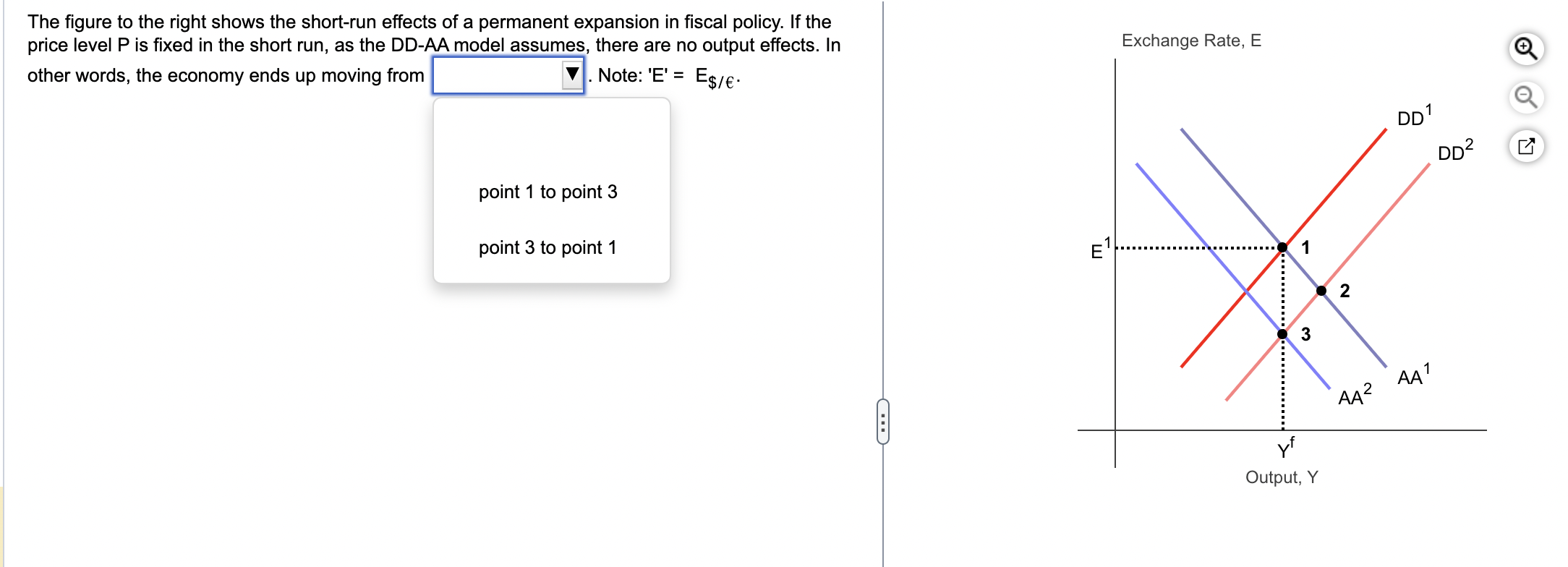Choose the second answer choice in the list
The width and height of the screenshot is (1568, 567).
547,247
